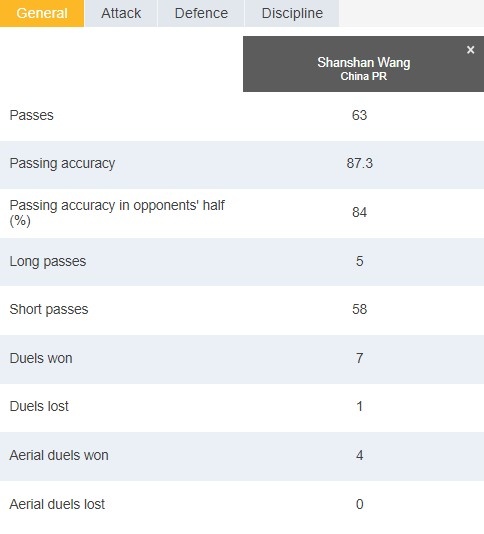Image resolution: width=484 pixels, height=534 pixels.
Task: Click the Short passes row label
Action: [x=49, y=309]
